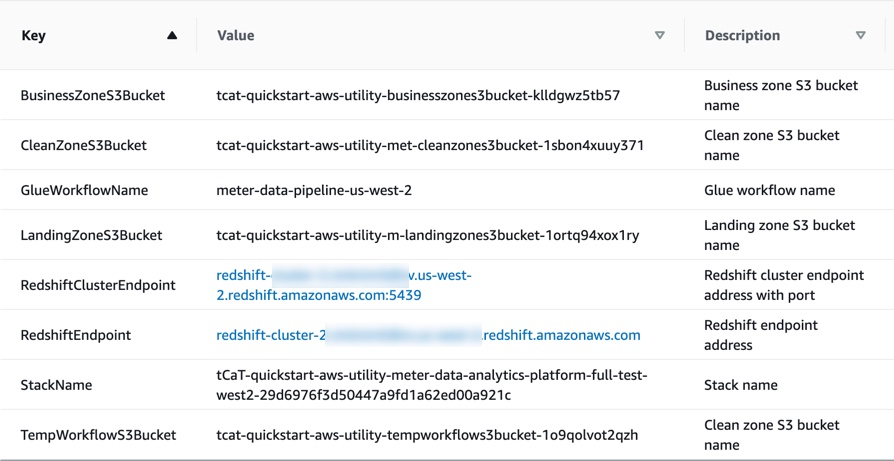This screenshot has width=894, height=461.
Task: Select the StackName key cell
Action: tap(56, 385)
